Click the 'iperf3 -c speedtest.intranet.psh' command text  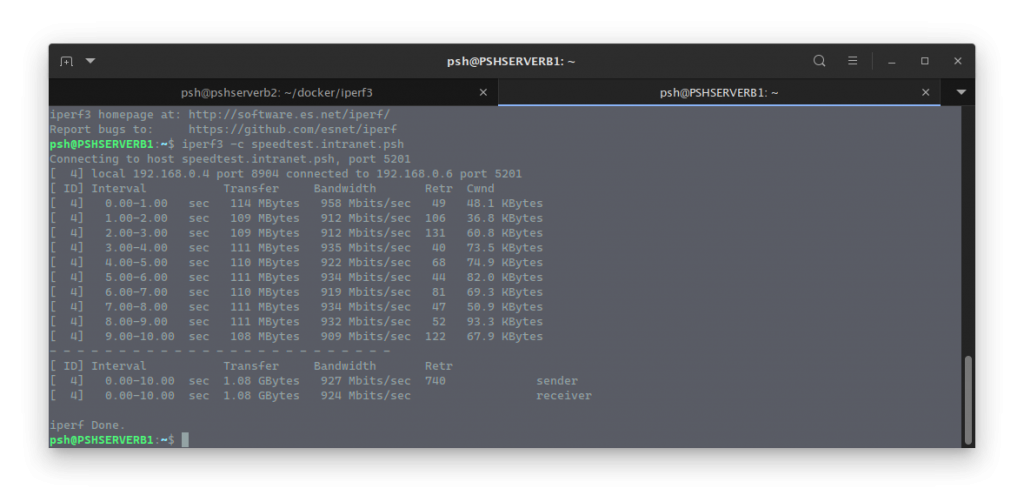pos(293,144)
